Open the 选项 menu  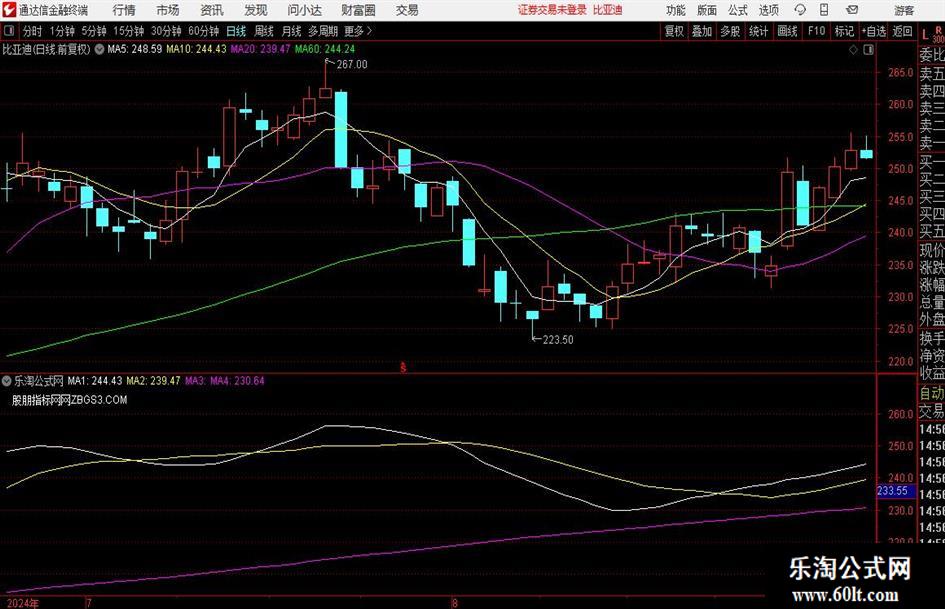(x=768, y=10)
